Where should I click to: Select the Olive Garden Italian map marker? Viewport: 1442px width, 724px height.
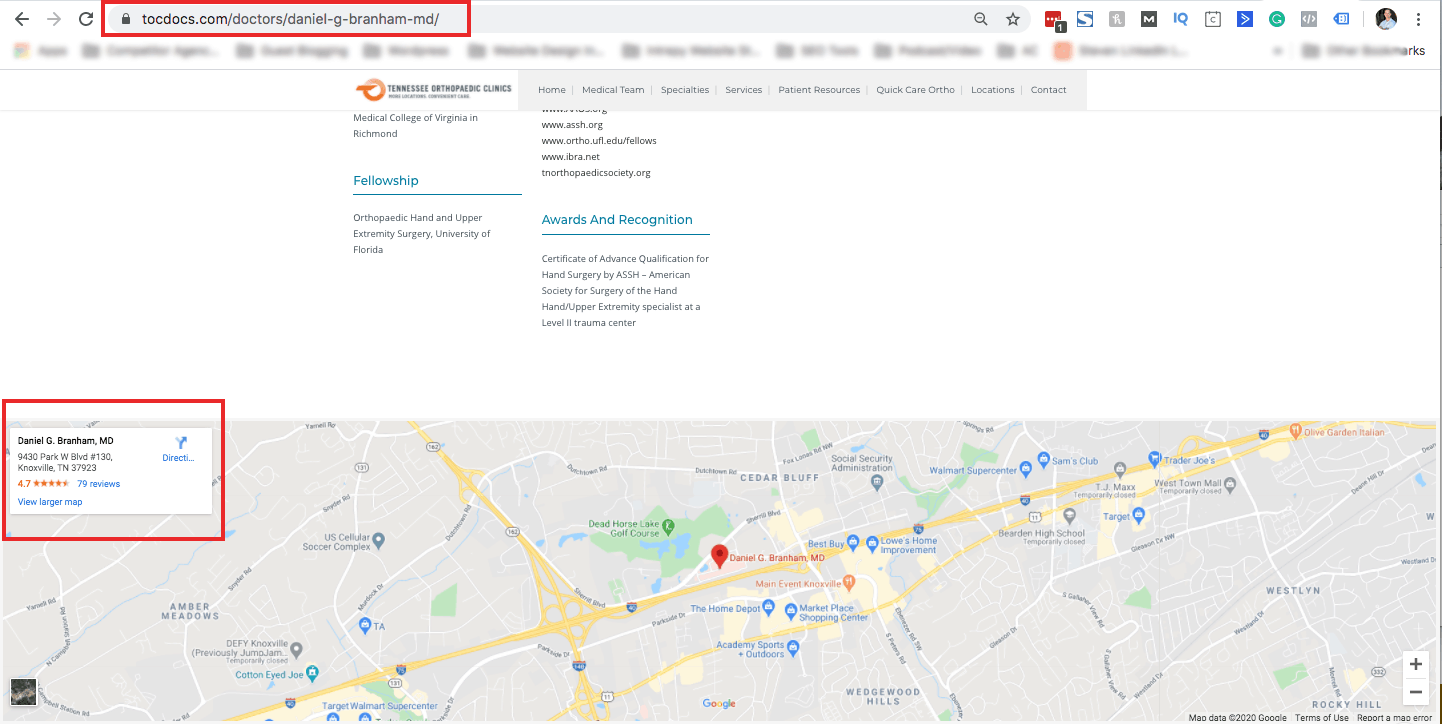(x=1295, y=431)
